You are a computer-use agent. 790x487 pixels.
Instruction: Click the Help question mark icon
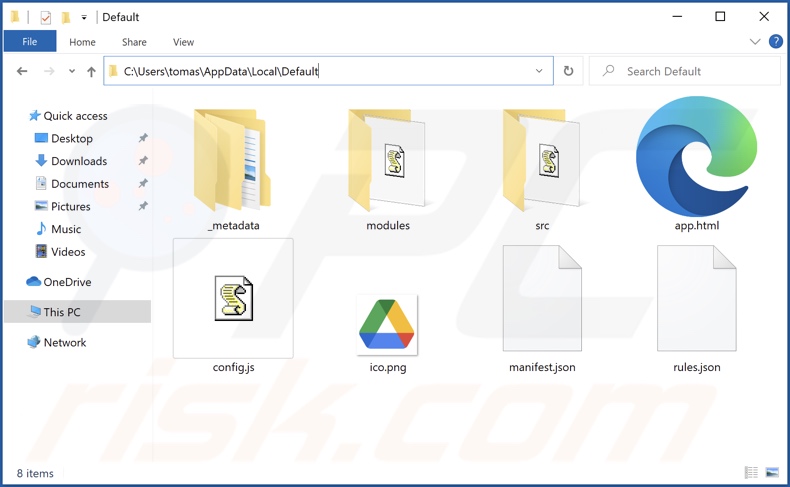pos(776,42)
